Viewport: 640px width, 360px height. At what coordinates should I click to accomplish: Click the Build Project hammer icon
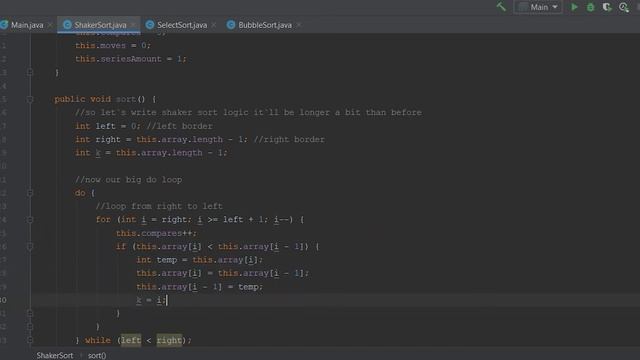(501, 7)
